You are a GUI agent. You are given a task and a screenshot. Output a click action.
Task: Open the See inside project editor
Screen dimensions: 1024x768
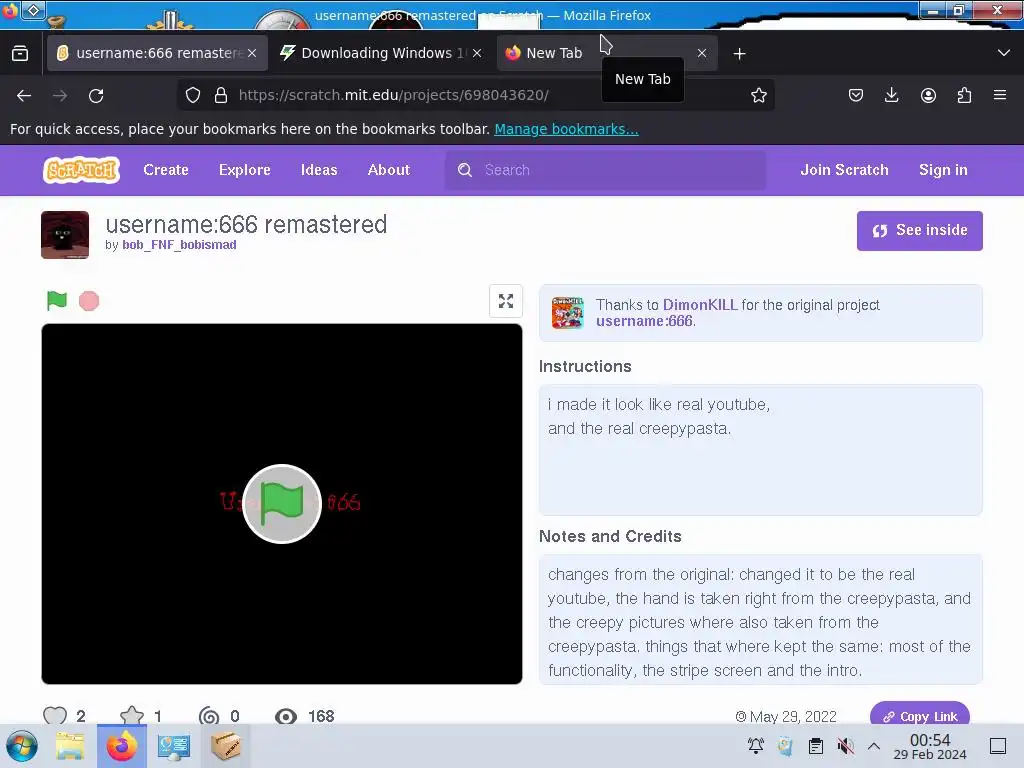pos(920,231)
